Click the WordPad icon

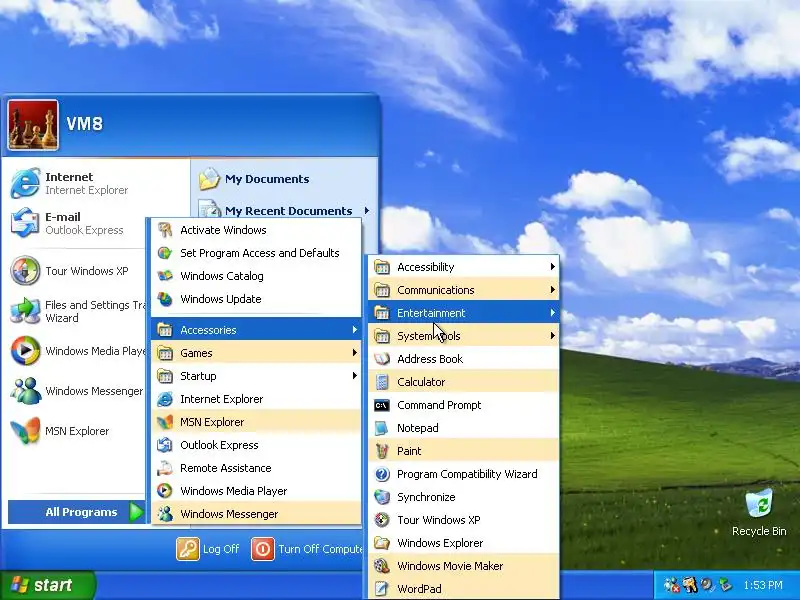click(x=382, y=589)
